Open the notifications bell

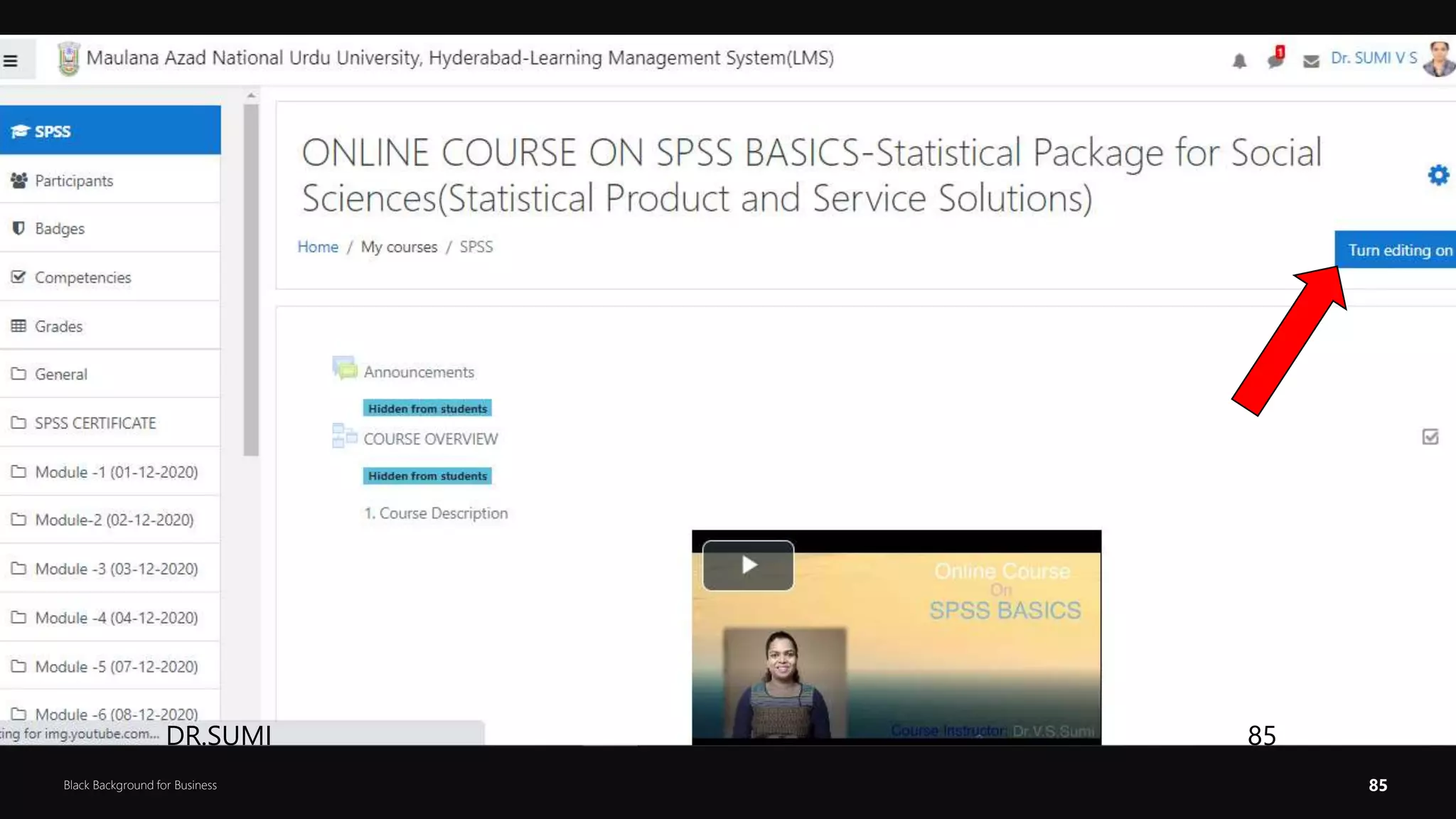[x=1239, y=61]
